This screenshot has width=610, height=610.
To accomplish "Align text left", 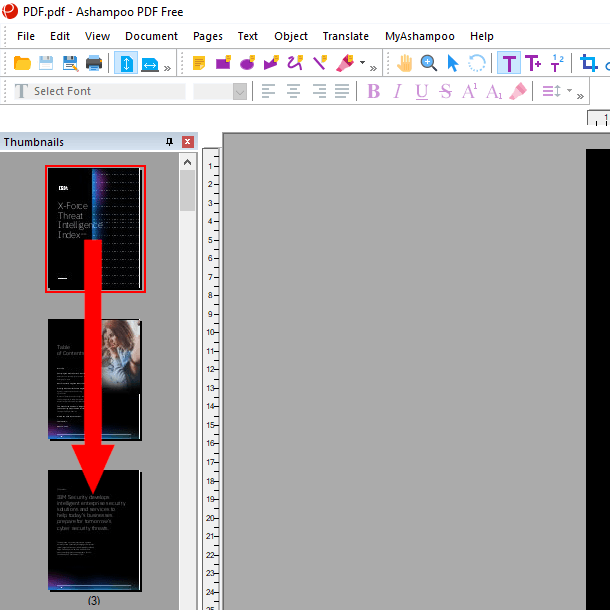I will (268, 91).
